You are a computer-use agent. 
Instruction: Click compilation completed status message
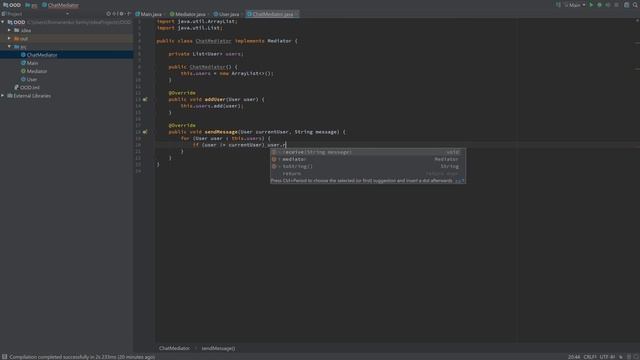[x=82, y=357]
